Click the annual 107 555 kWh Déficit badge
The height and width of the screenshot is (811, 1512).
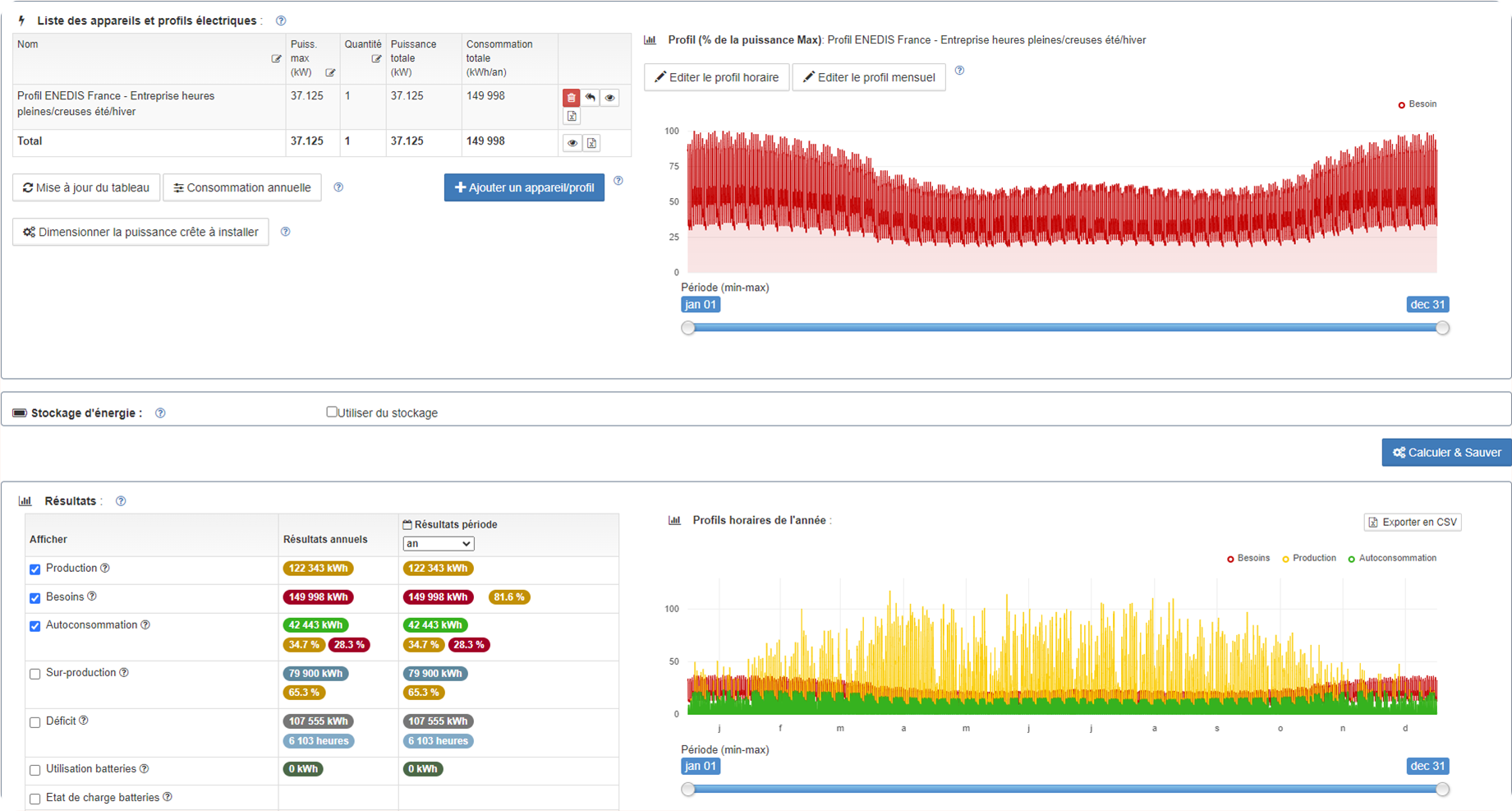tap(319, 721)
